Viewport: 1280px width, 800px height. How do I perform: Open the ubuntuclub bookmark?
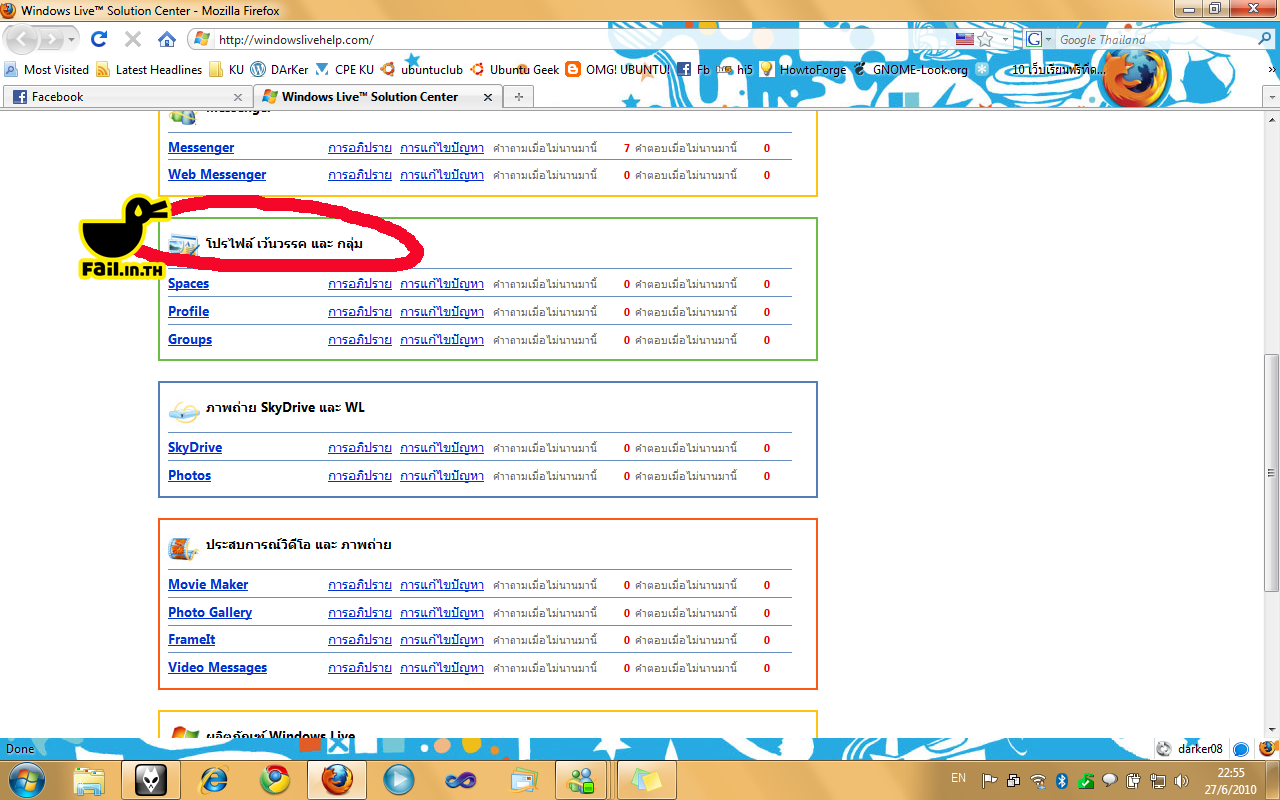(422, 70)
